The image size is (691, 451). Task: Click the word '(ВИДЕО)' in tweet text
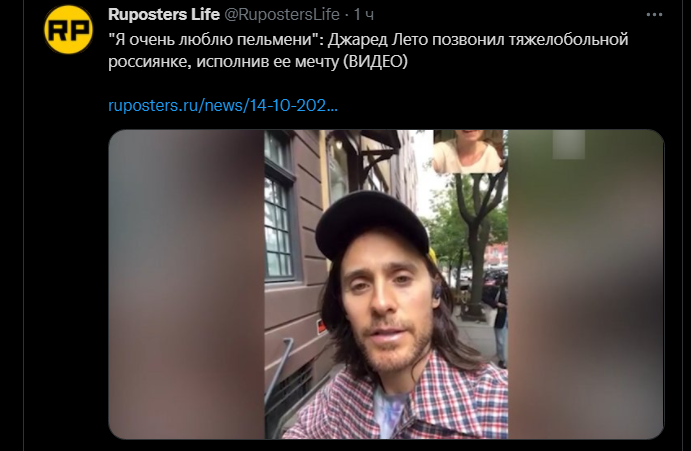(x=375, y=61)
